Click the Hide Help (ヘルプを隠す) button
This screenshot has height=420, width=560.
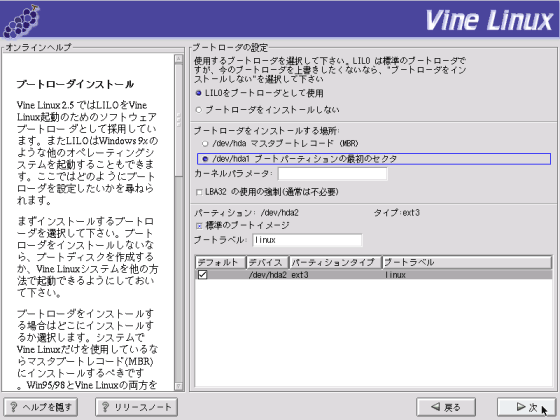[41, 407]
